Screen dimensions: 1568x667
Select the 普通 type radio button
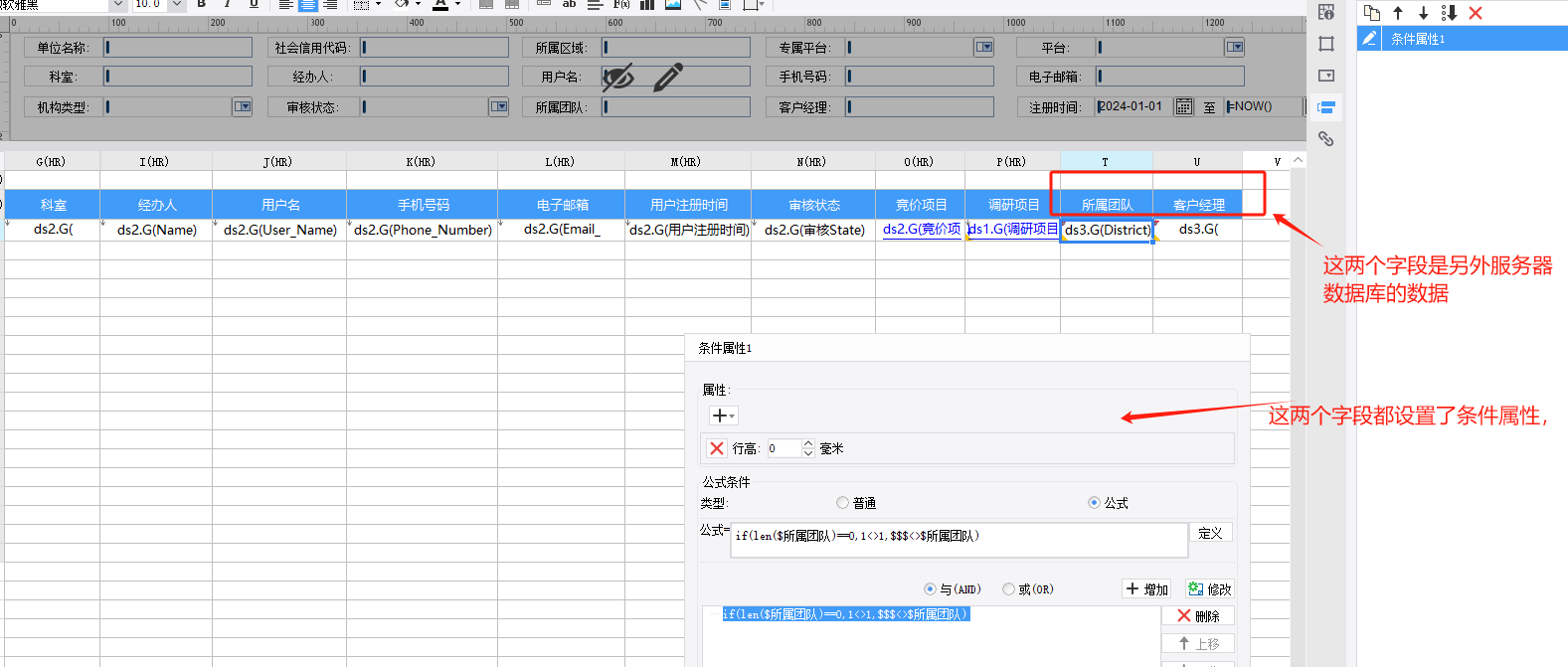point(843,503)
